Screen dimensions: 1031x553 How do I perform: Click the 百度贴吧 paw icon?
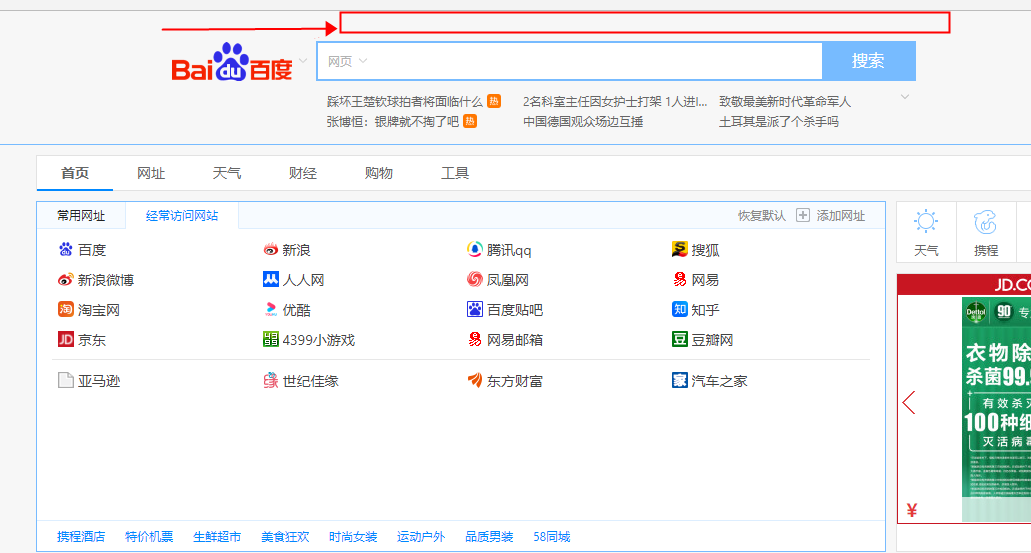475,310
